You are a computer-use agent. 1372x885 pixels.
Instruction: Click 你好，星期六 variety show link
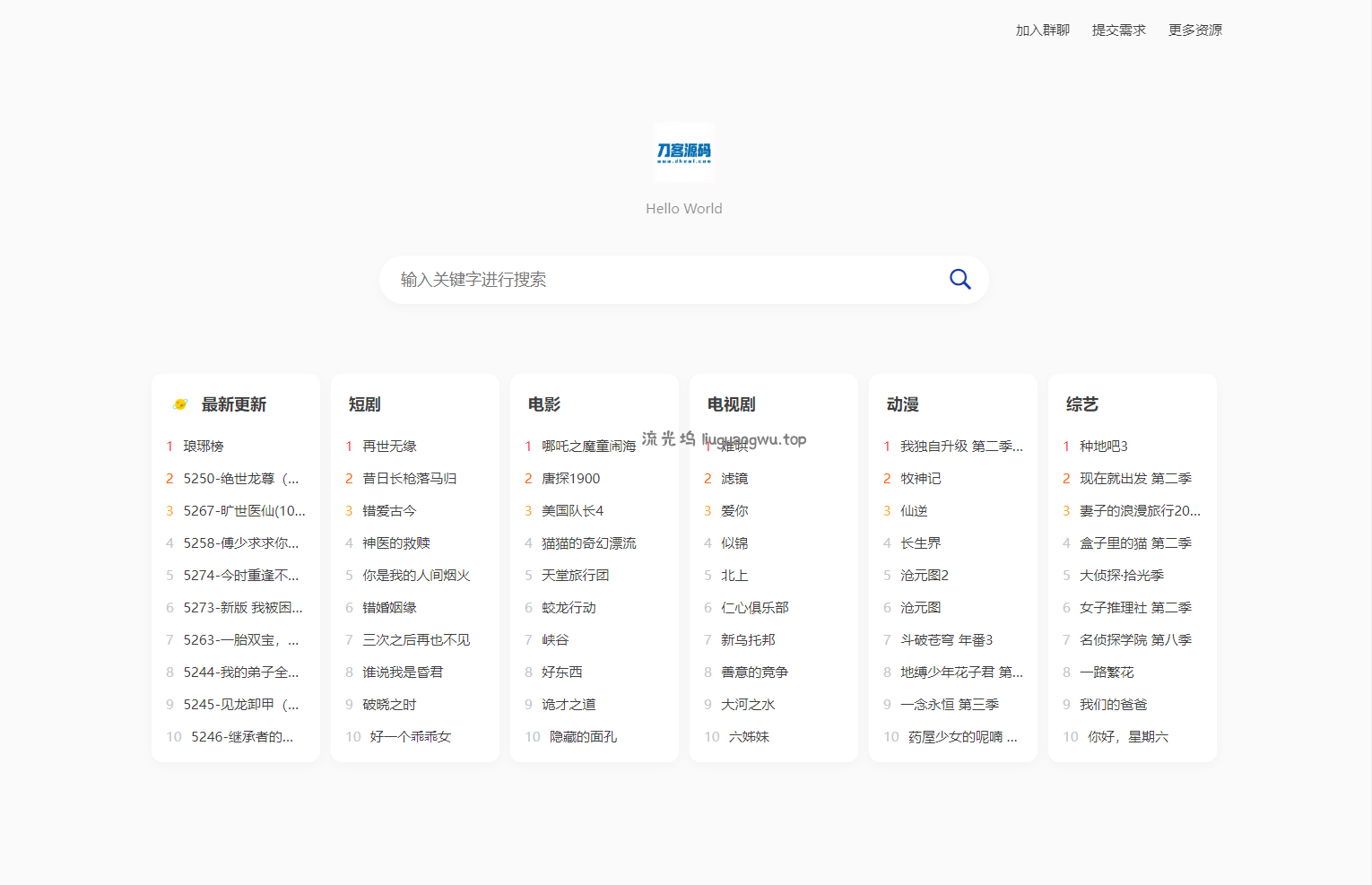click(1126, 736)
